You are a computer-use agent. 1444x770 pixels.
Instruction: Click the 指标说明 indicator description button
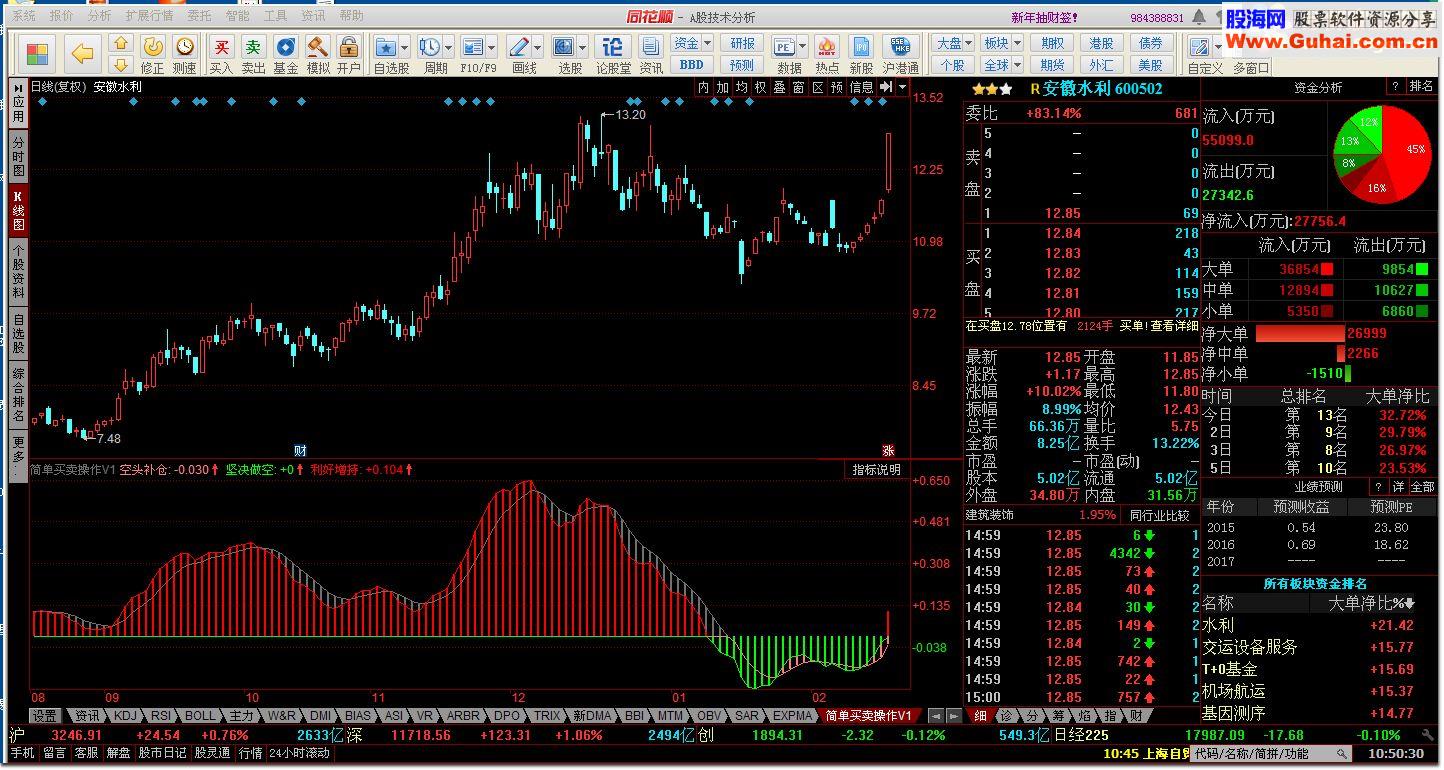(876, 470)
